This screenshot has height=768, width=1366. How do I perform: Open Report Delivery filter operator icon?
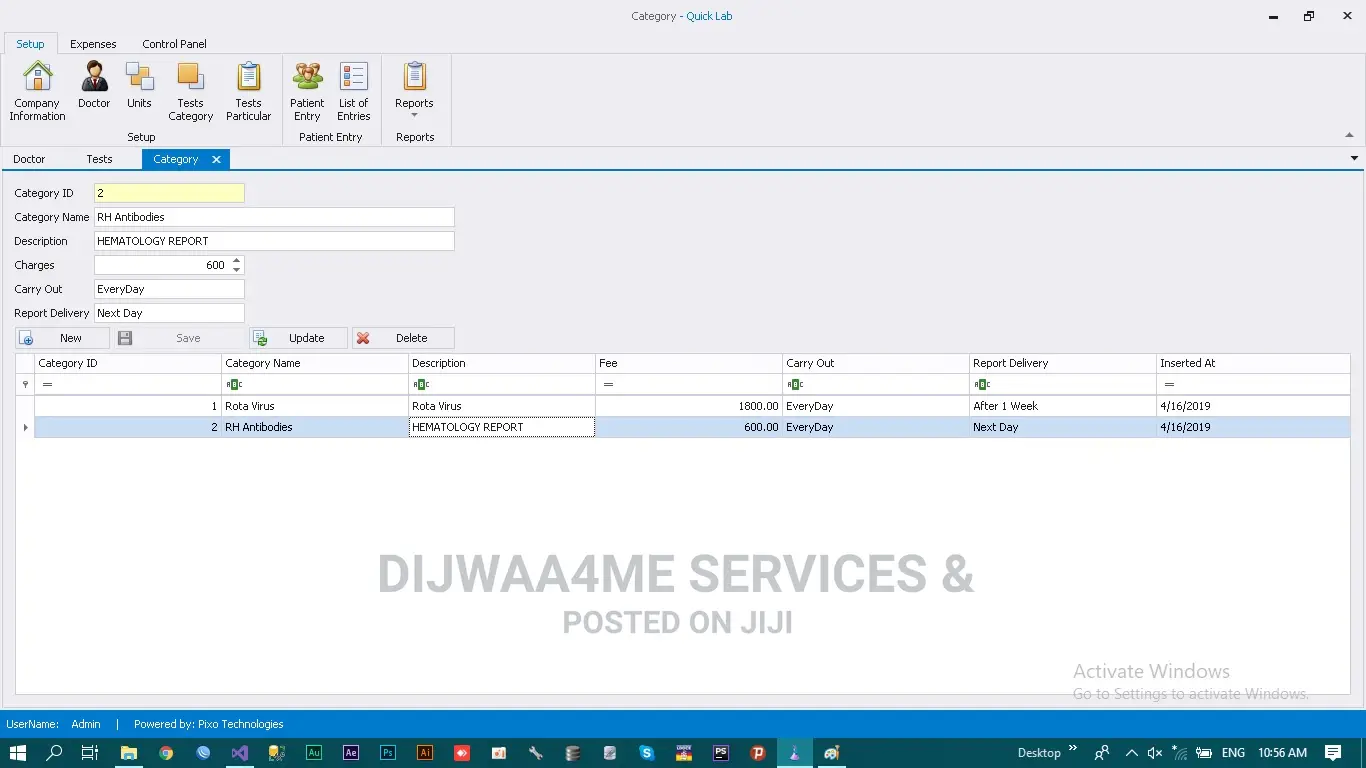(982, 385)
